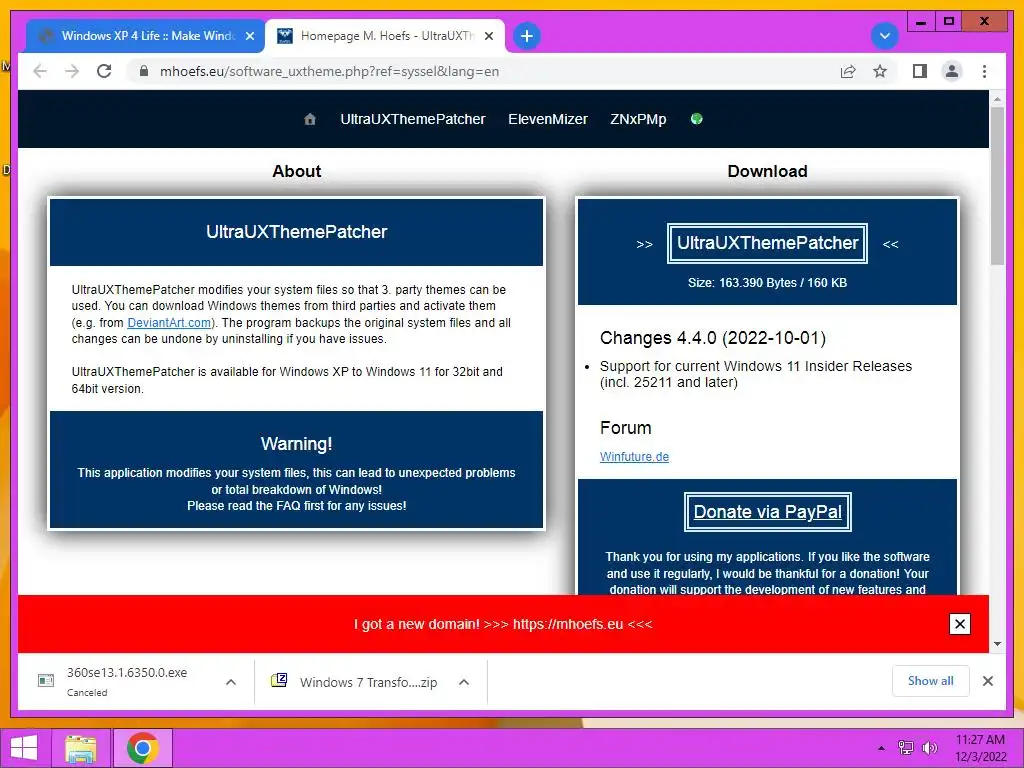Viewport: 1024px width, 768px height.
Task: Bookmark this page with the star icon
Action: coord(880,71)
